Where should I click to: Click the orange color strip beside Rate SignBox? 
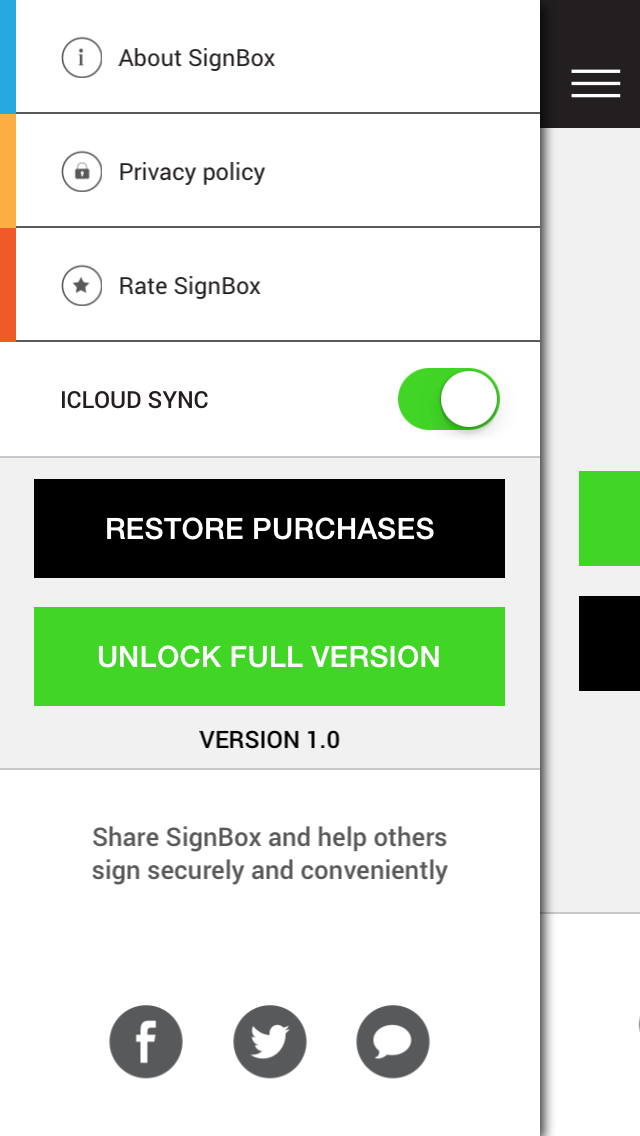(8, 285)
